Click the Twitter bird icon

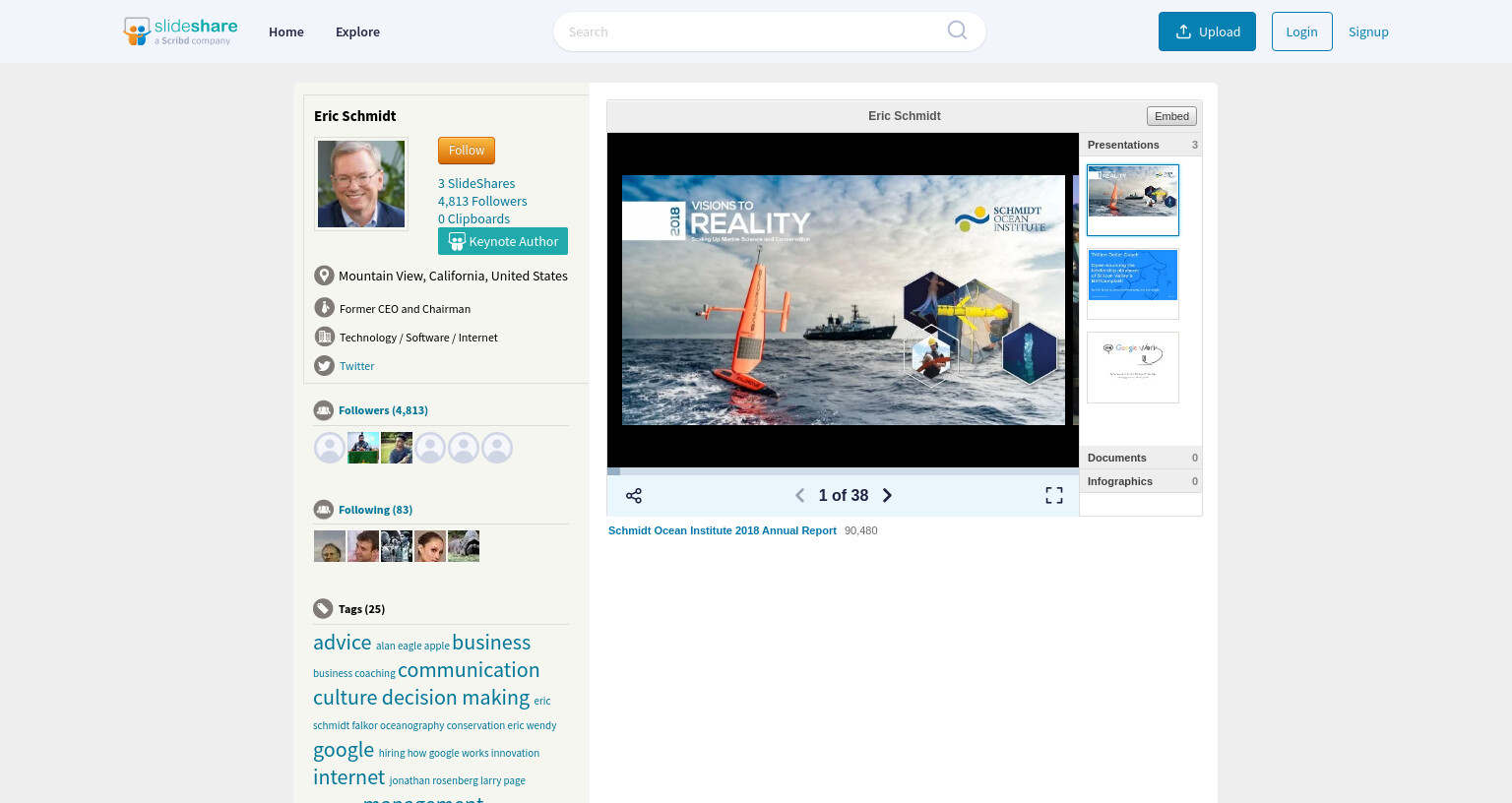tap(324, 365)
